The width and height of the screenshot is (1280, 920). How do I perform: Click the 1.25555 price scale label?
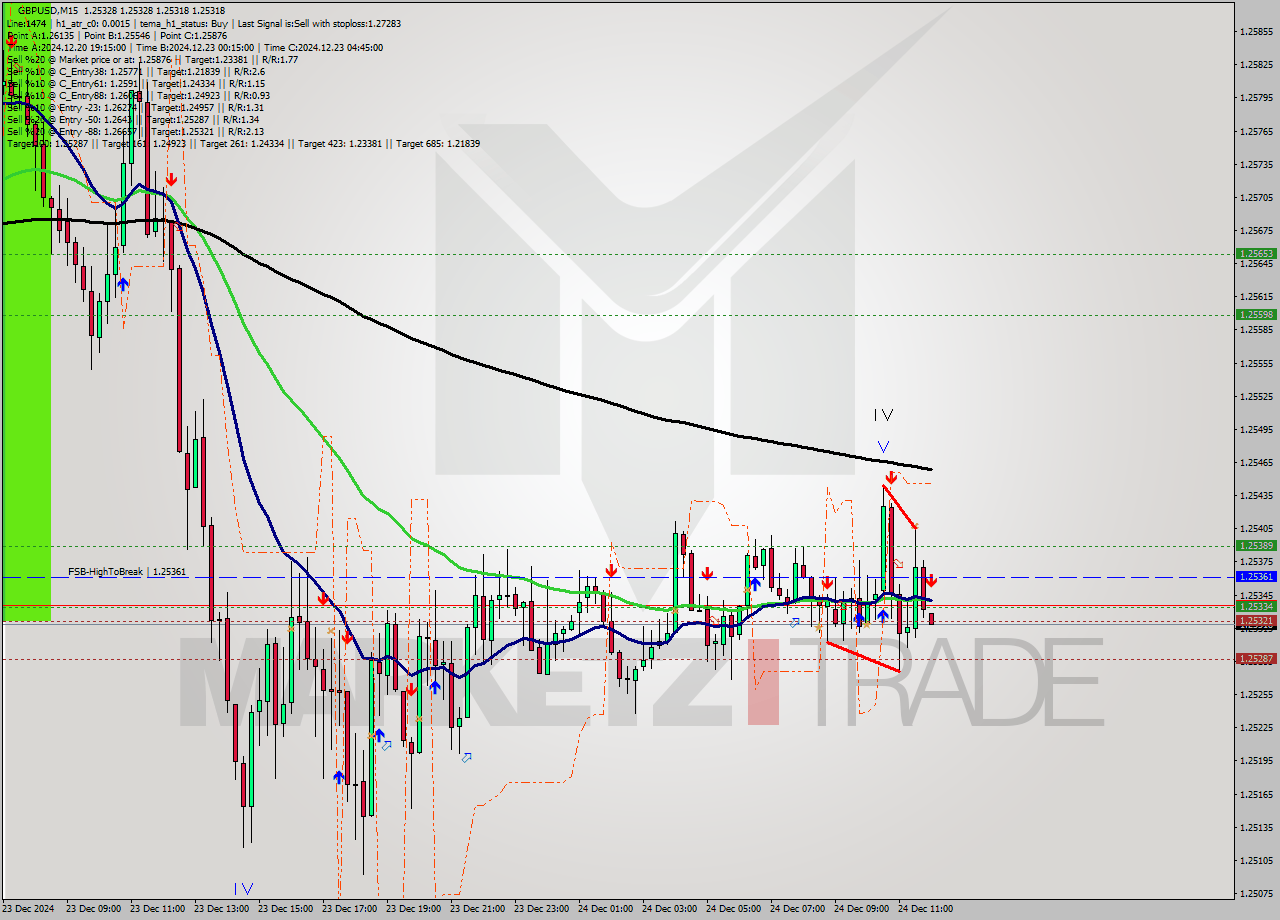point(1256,363)
